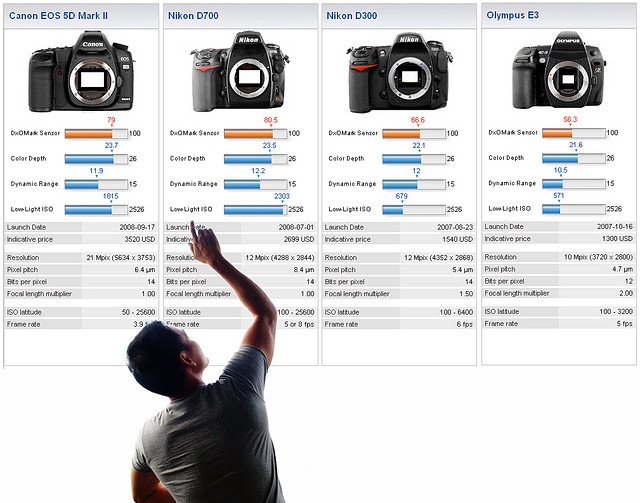Select the red score value 56.3
The image size is (640, 503).
[570, 119]
